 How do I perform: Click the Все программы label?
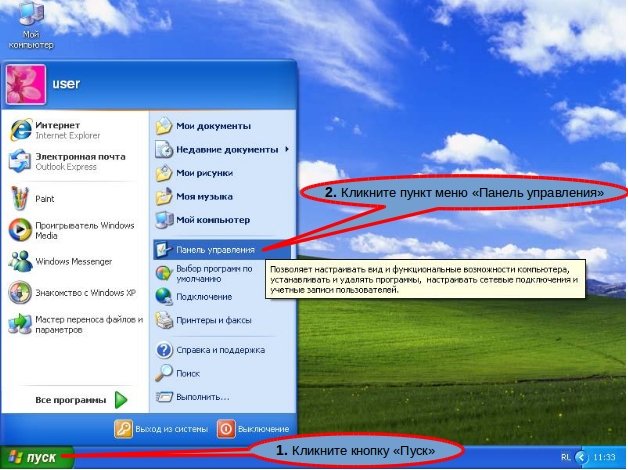point(70,400)
